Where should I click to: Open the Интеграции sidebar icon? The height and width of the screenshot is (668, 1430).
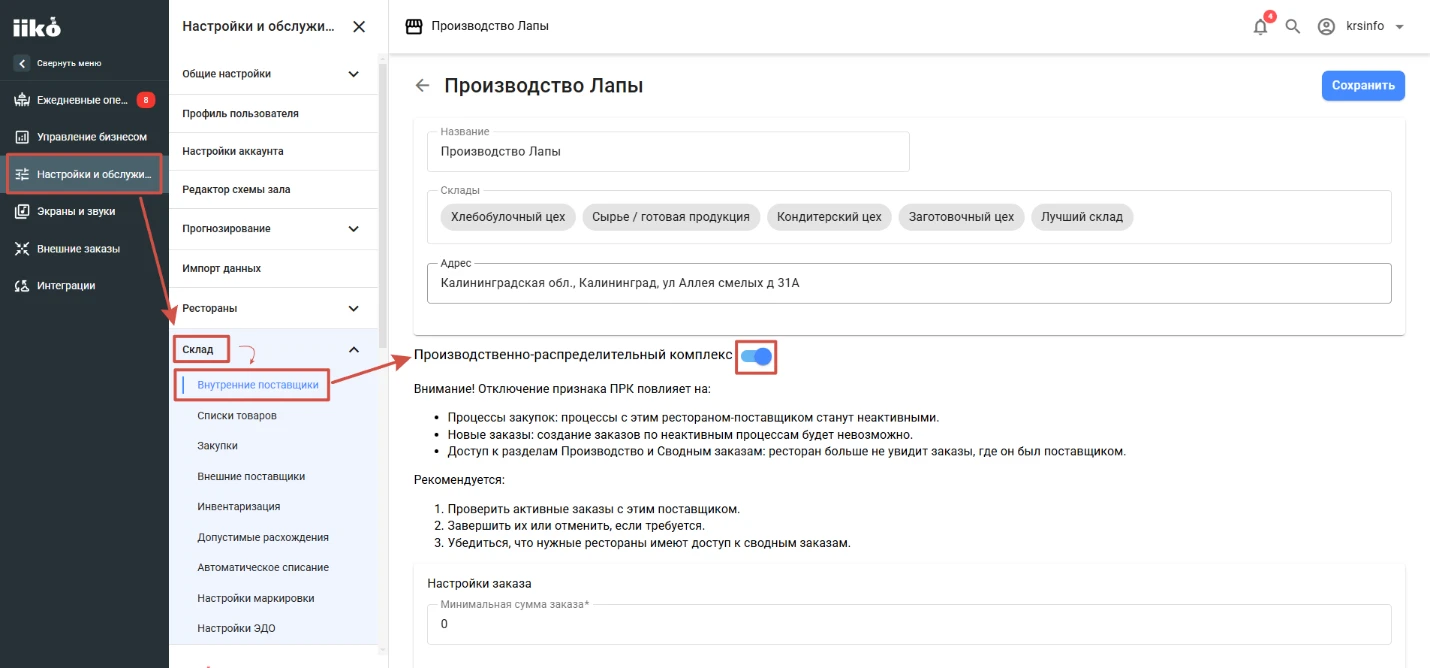pos(22,285)
